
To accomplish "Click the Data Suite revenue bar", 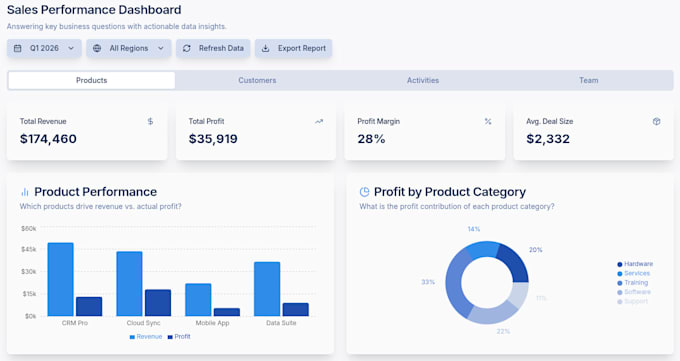I will tap(267, 289).
